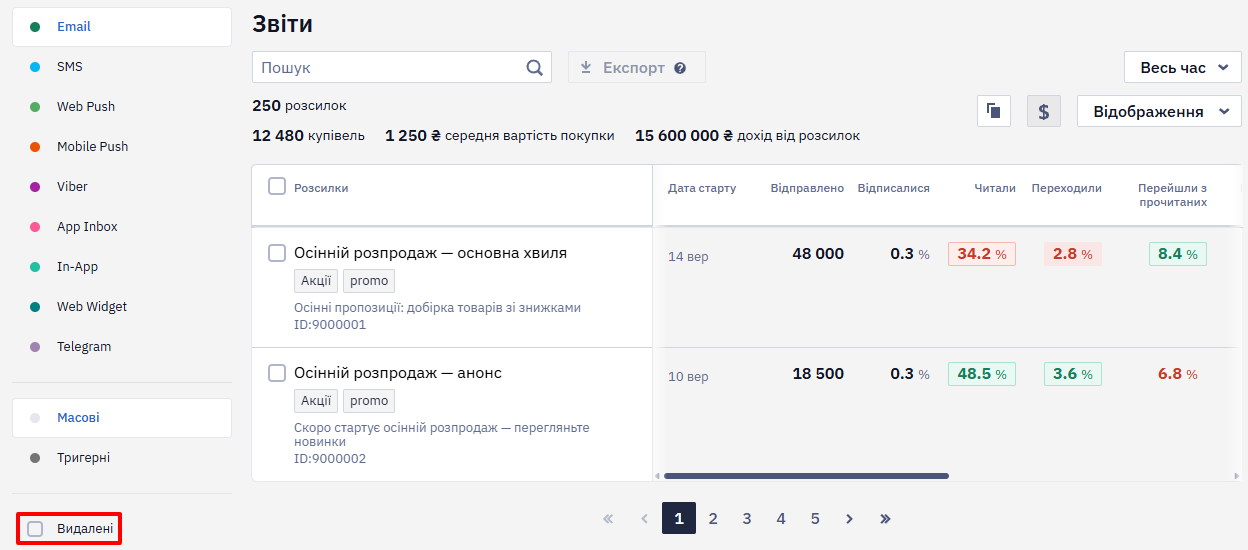The height and width of the screenshot is (550, 1248).
Task: Sort by Відправлено column header
Action: tap(807, 188)
